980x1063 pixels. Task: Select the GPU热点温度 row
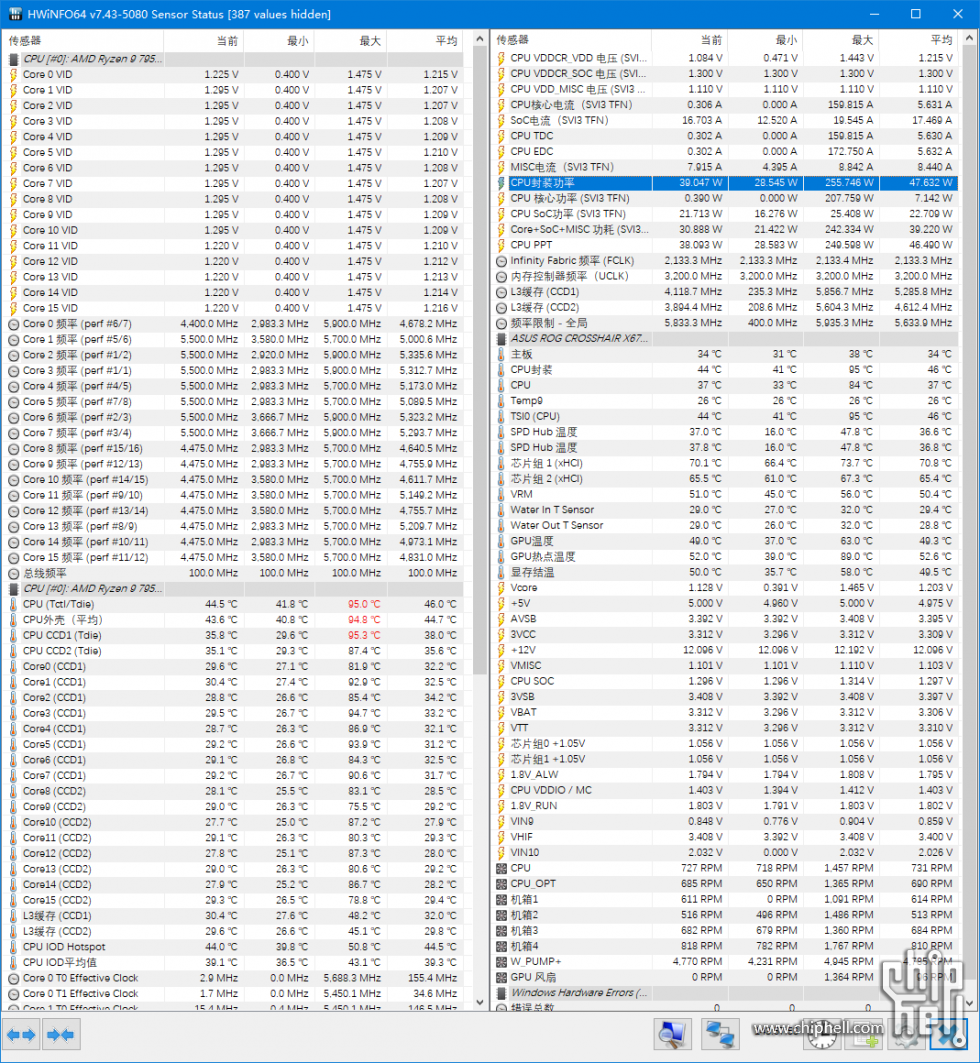click(725, 557)
